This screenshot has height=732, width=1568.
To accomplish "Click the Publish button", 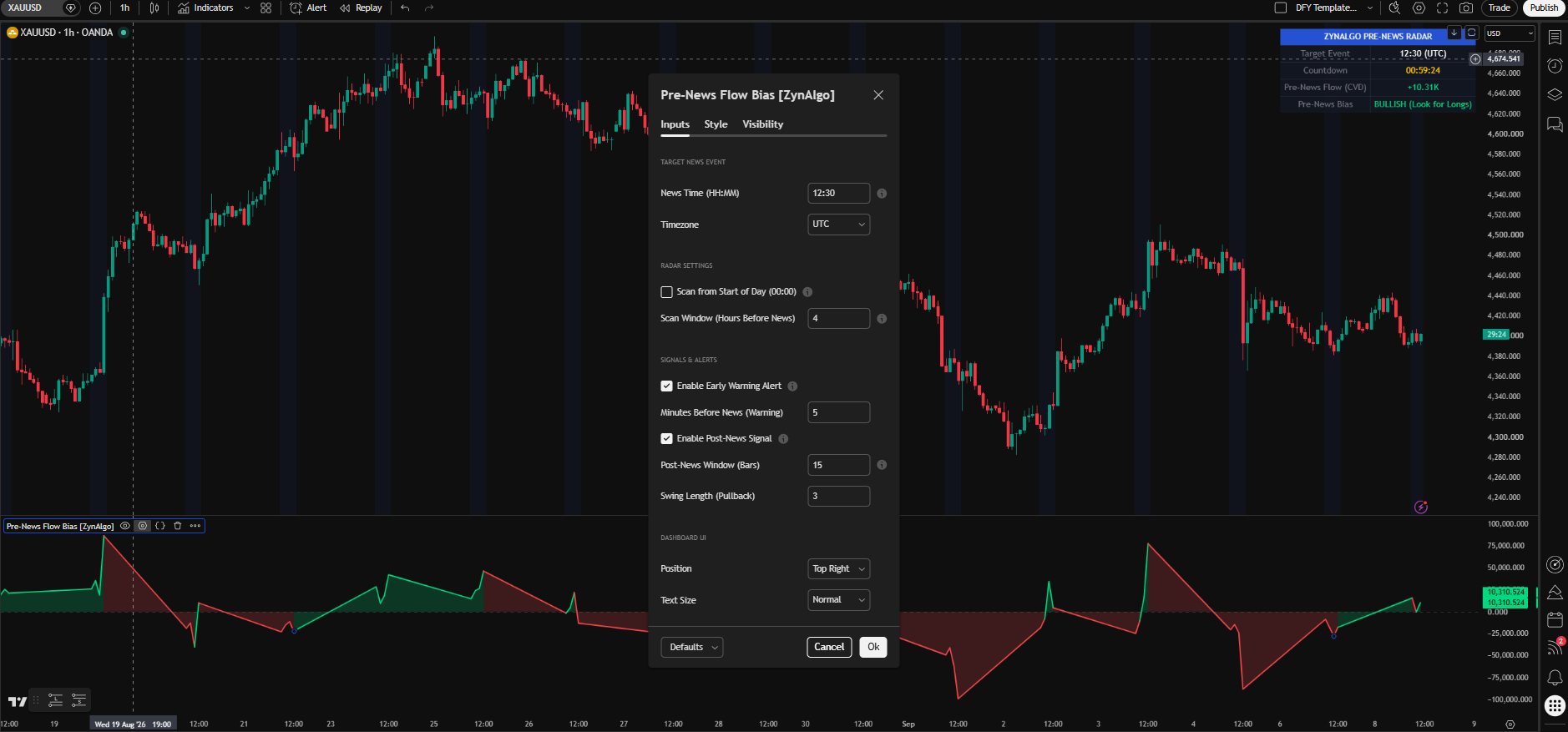I will 1544,8.
